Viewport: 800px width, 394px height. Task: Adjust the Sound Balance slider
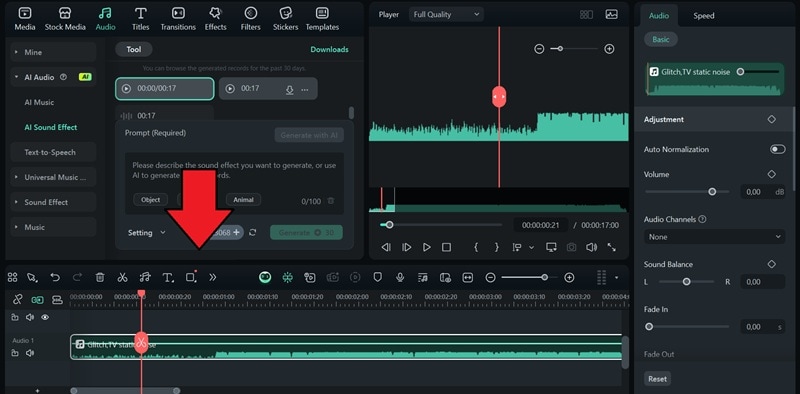click(687, 282)
